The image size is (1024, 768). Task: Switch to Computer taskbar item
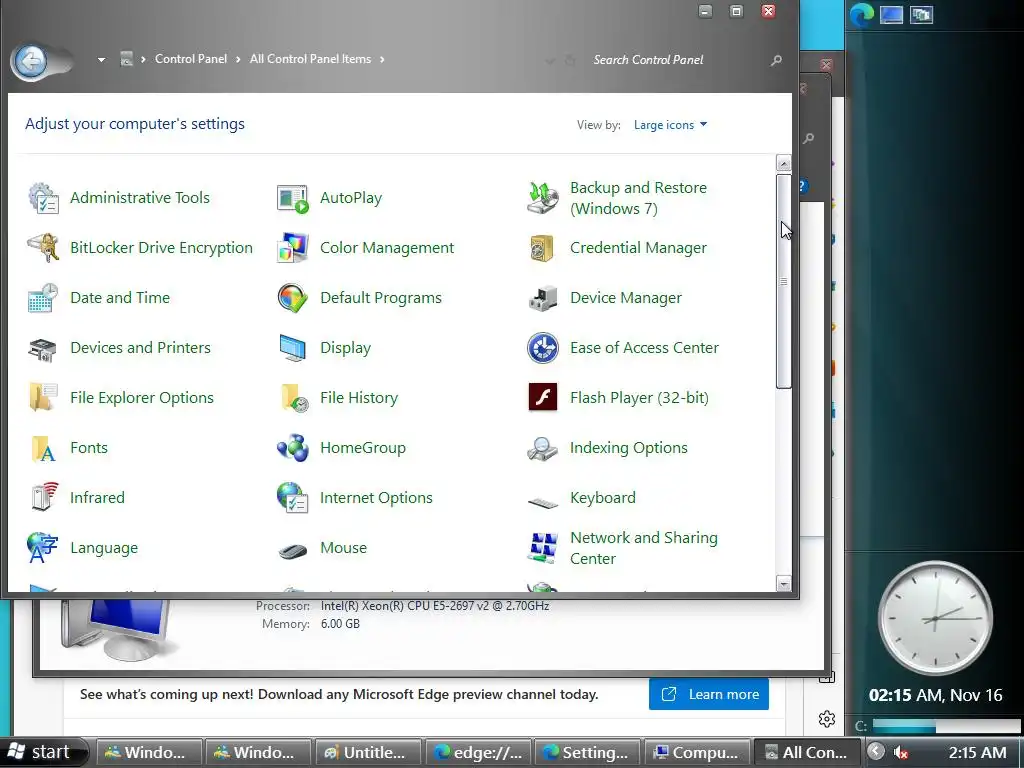697,752
